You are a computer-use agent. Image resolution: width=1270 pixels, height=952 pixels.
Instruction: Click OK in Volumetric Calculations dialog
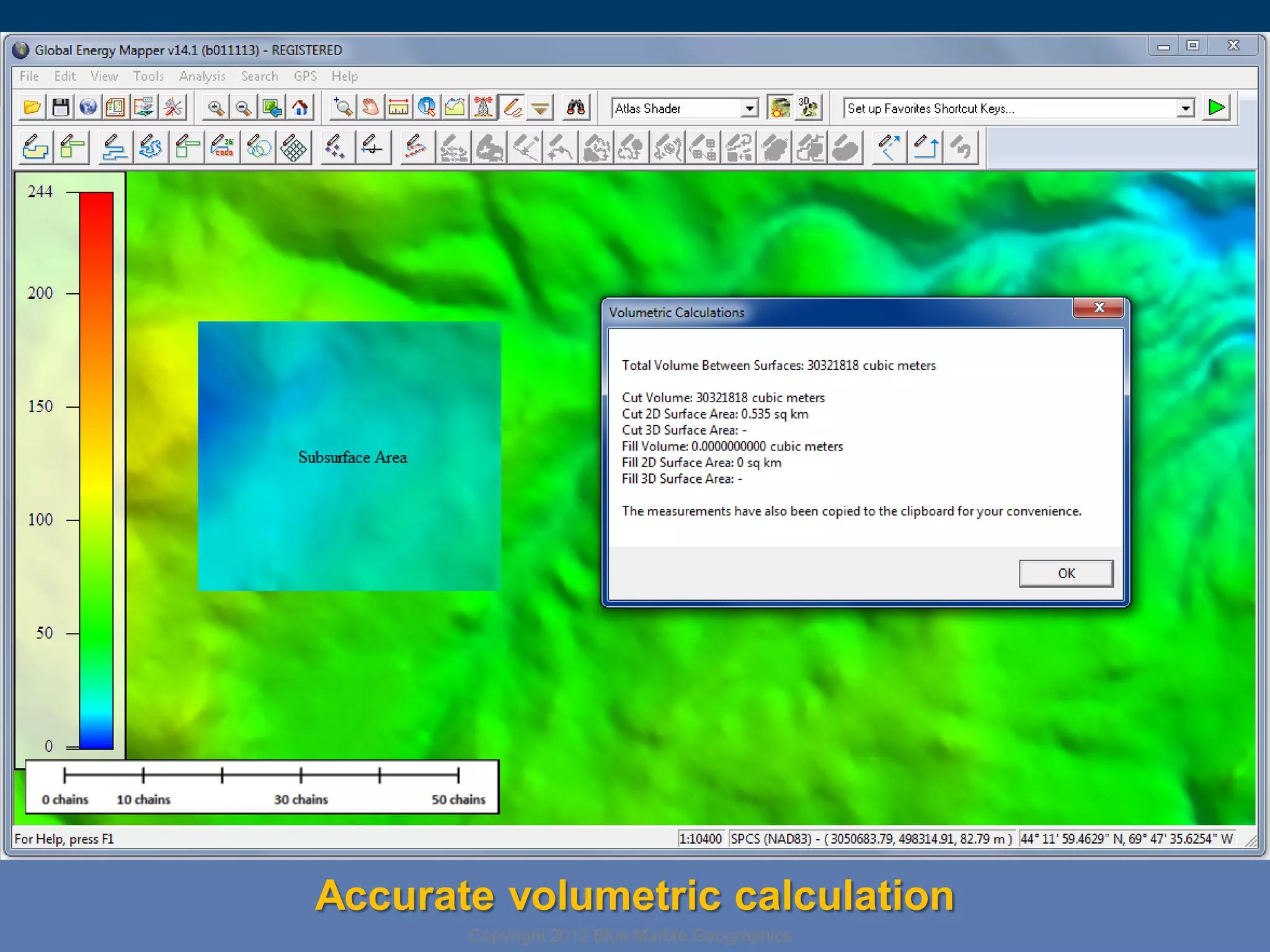[x=1066, y=573]
